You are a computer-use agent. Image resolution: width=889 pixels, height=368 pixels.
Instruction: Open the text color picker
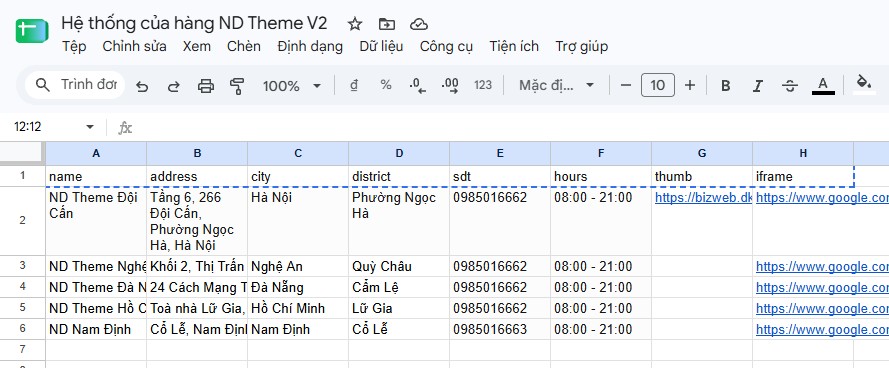823,86
